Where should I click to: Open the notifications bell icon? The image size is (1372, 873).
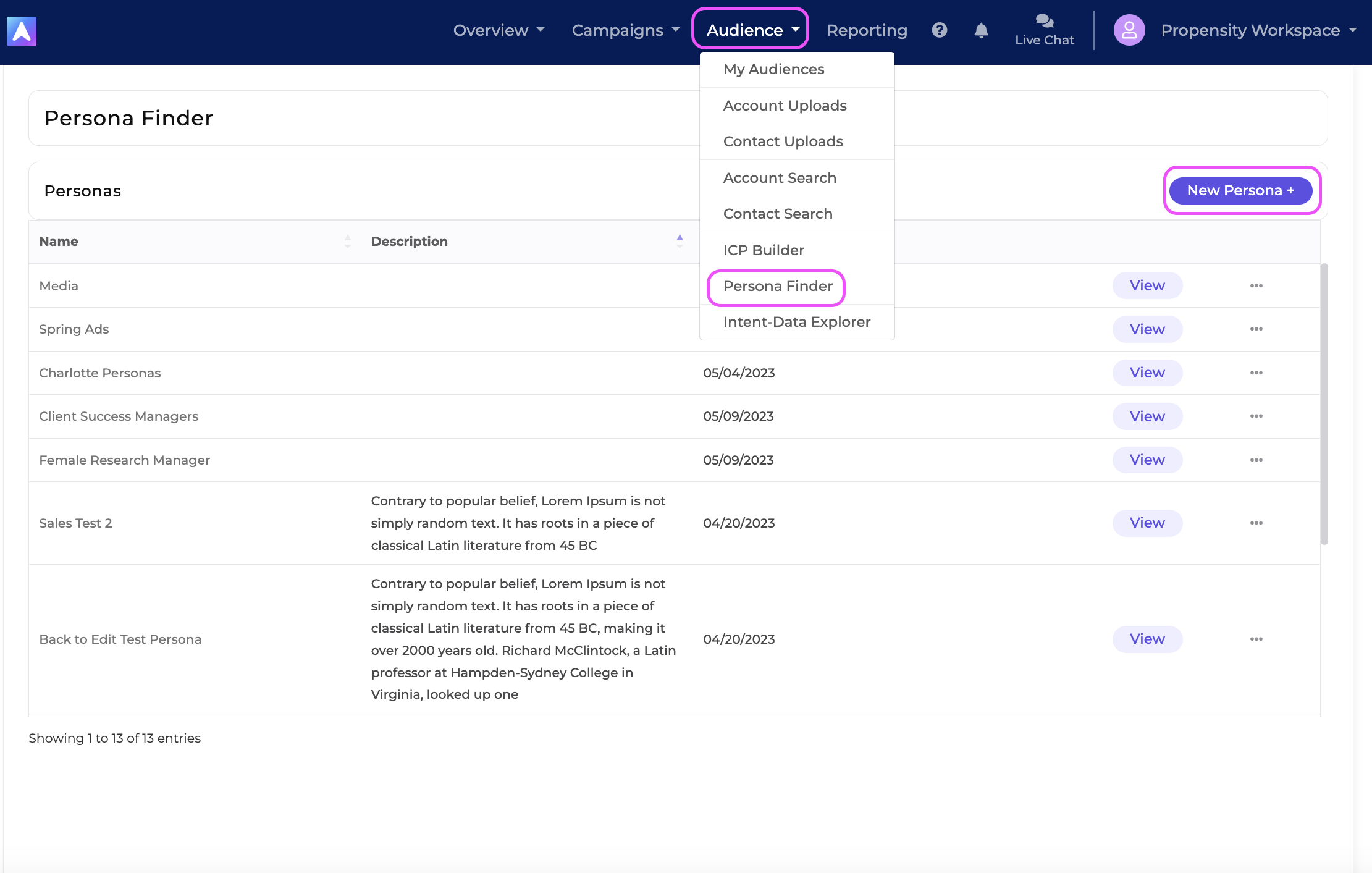981,30
